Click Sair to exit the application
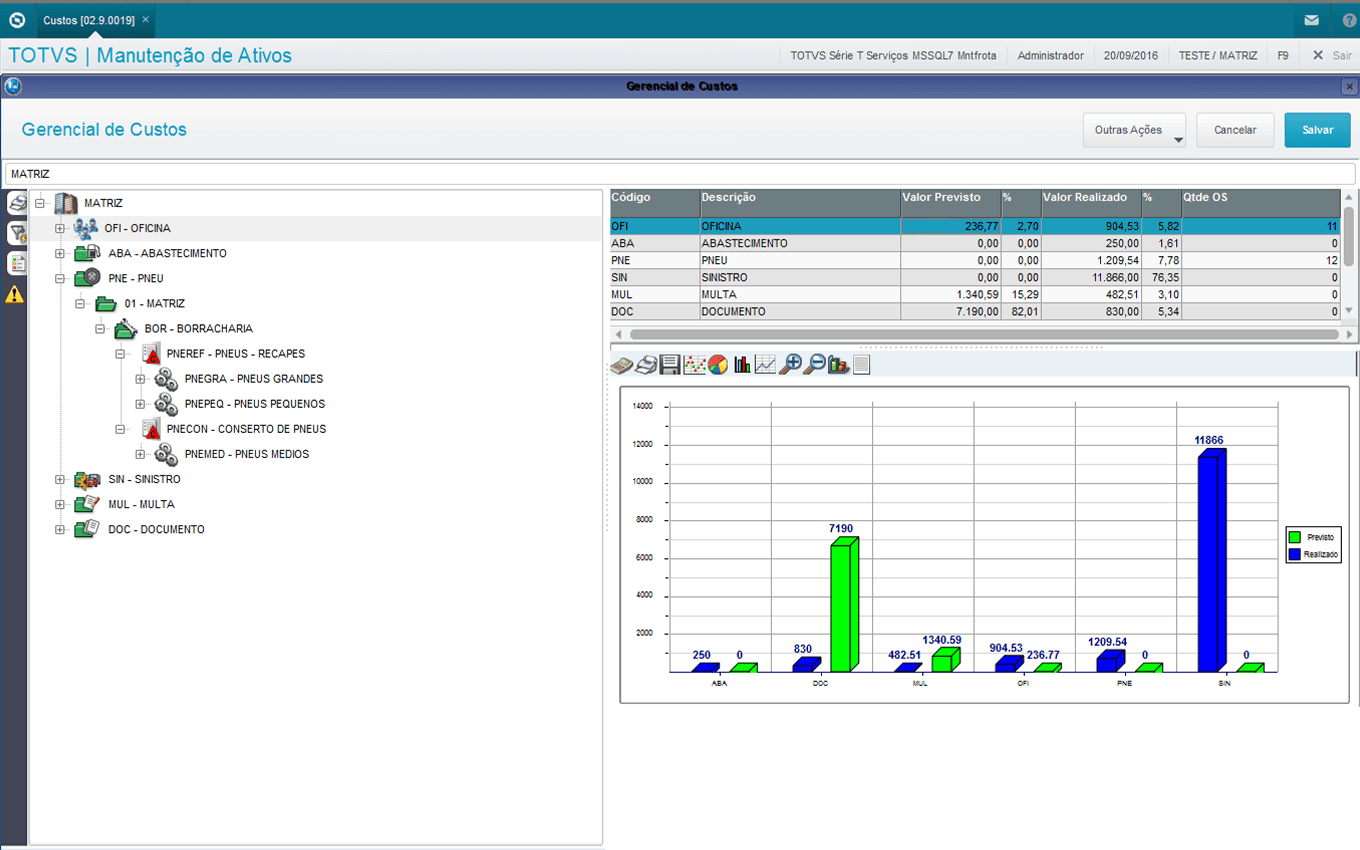1360x850 pixels. 1332,56
